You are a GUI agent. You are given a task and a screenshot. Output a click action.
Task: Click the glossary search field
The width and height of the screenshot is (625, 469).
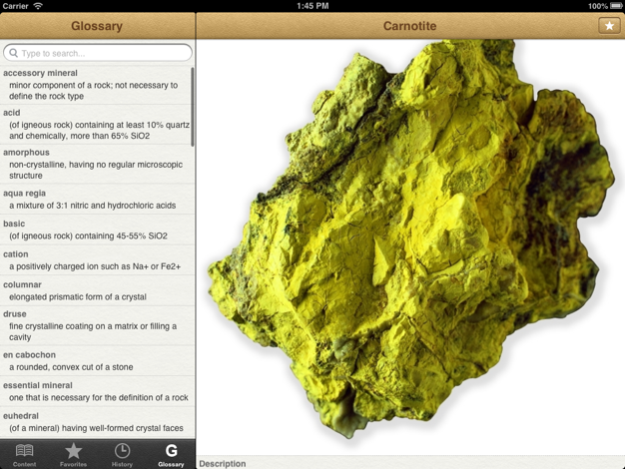[98, 53]
